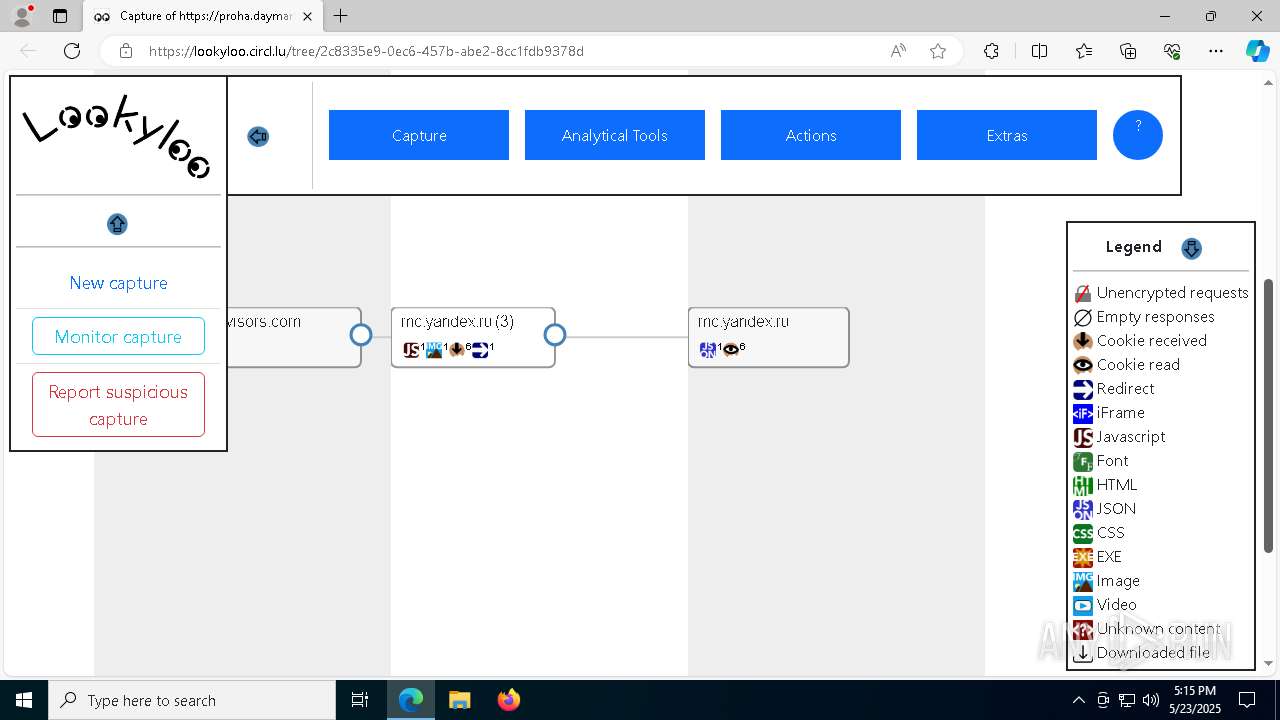Open Edge Collections
The height and width of the screenshot is (720, 1280).
pos(1128,51)
